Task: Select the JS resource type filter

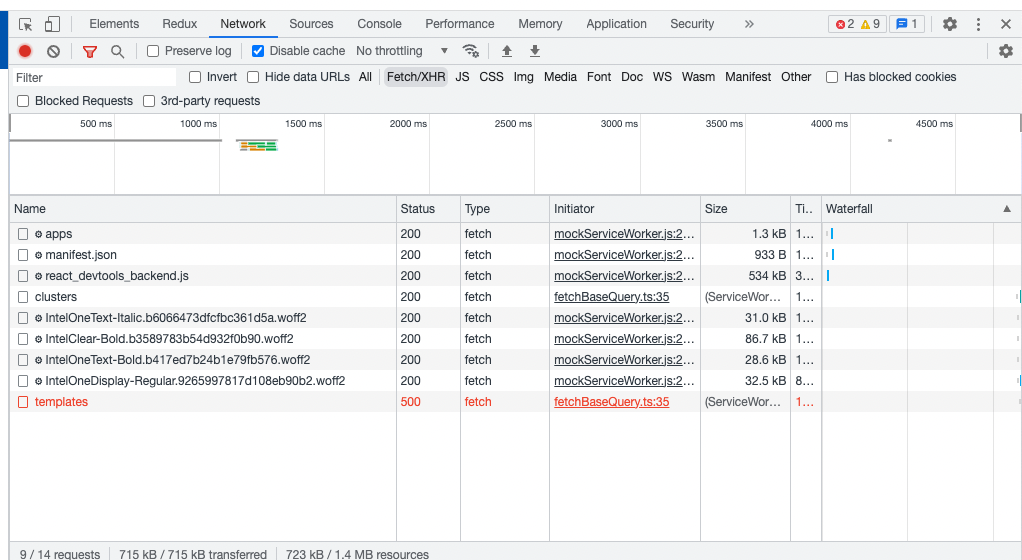Action: [x=462, y=77]
